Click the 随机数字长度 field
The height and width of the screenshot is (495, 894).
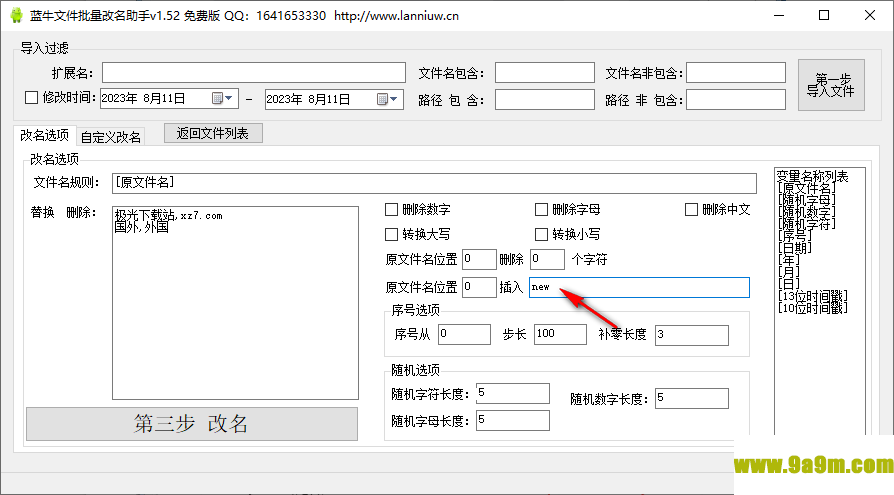(x=692, y=399)
